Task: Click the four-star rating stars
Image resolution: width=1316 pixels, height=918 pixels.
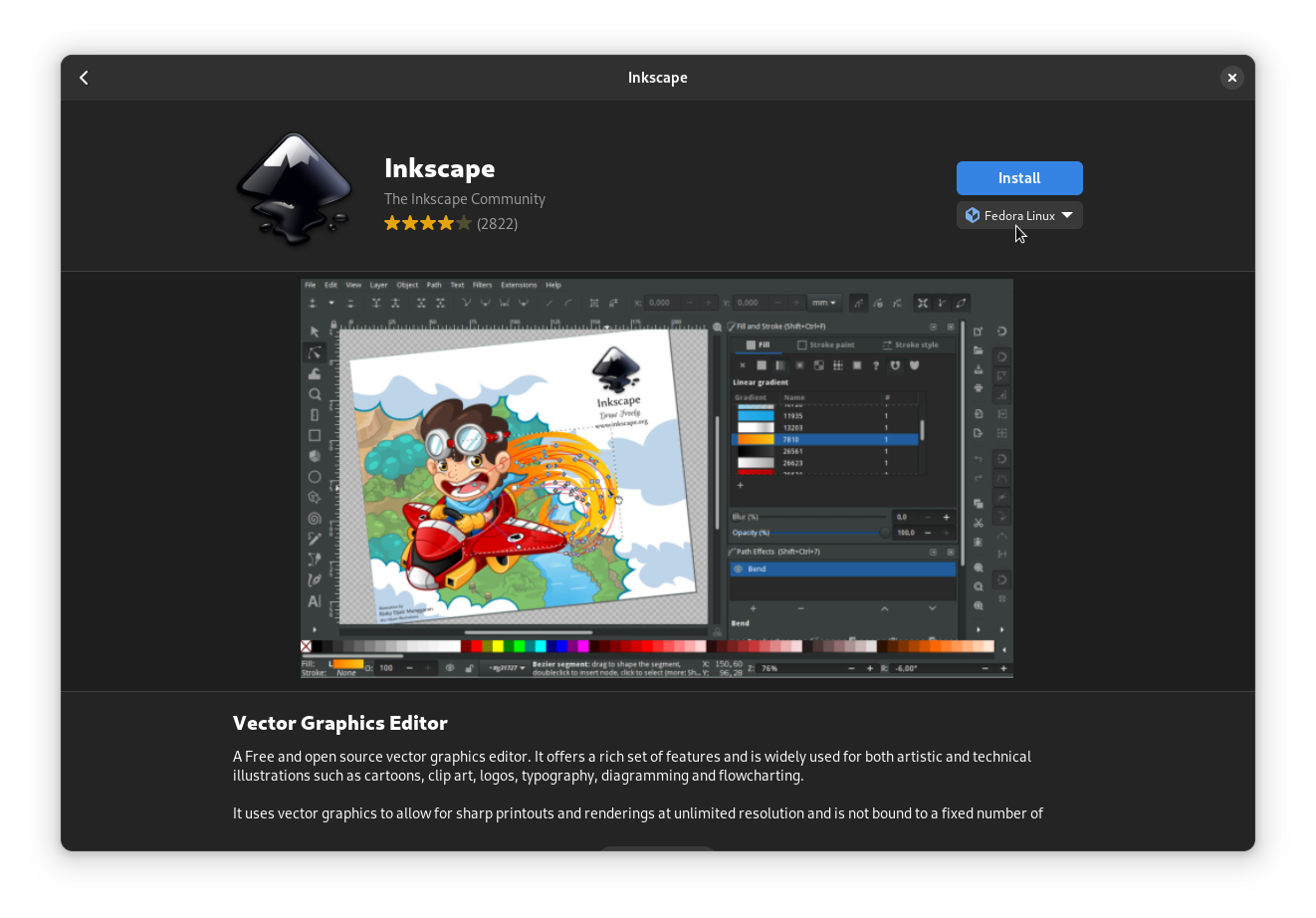Action: 428,223
